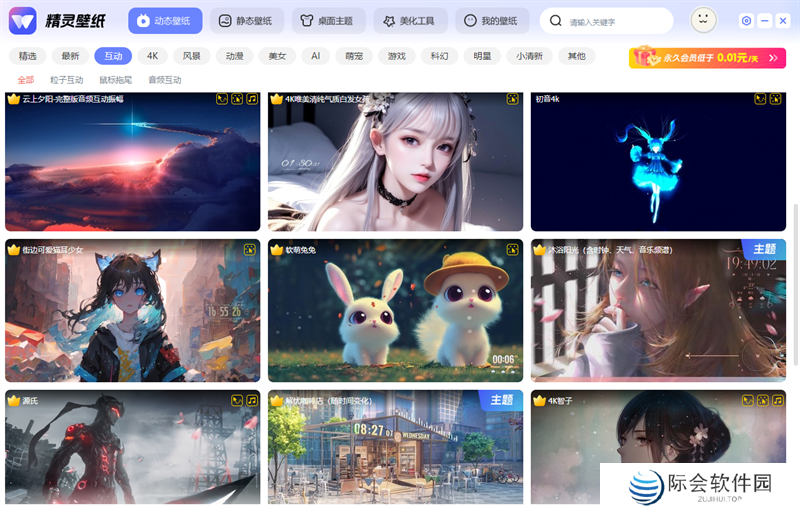Open the 桌面主题 tab
The width and height of the screenshot is (800, 513).
pos(328,21)
